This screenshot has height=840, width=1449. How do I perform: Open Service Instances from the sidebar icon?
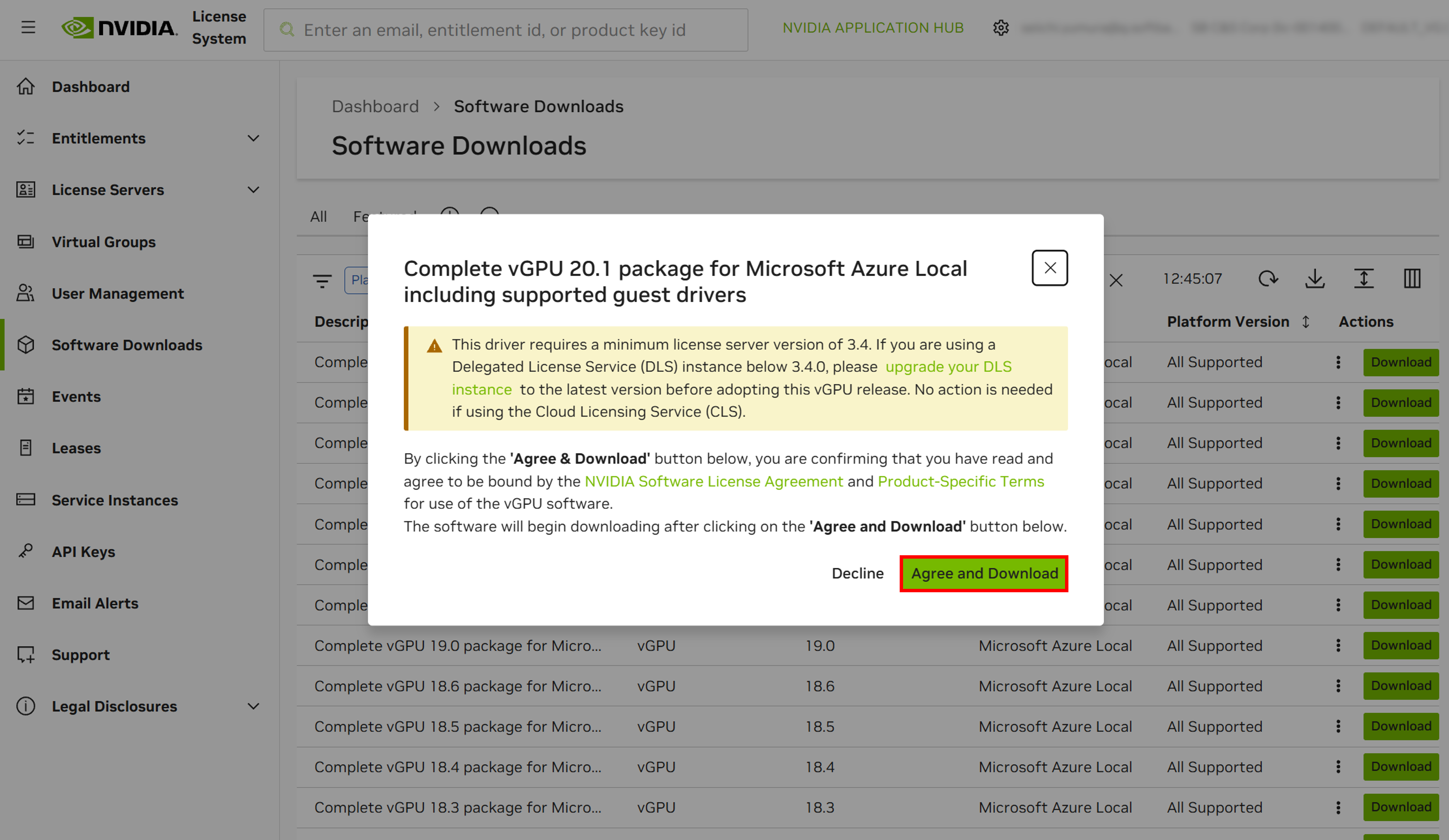(25, 500)
